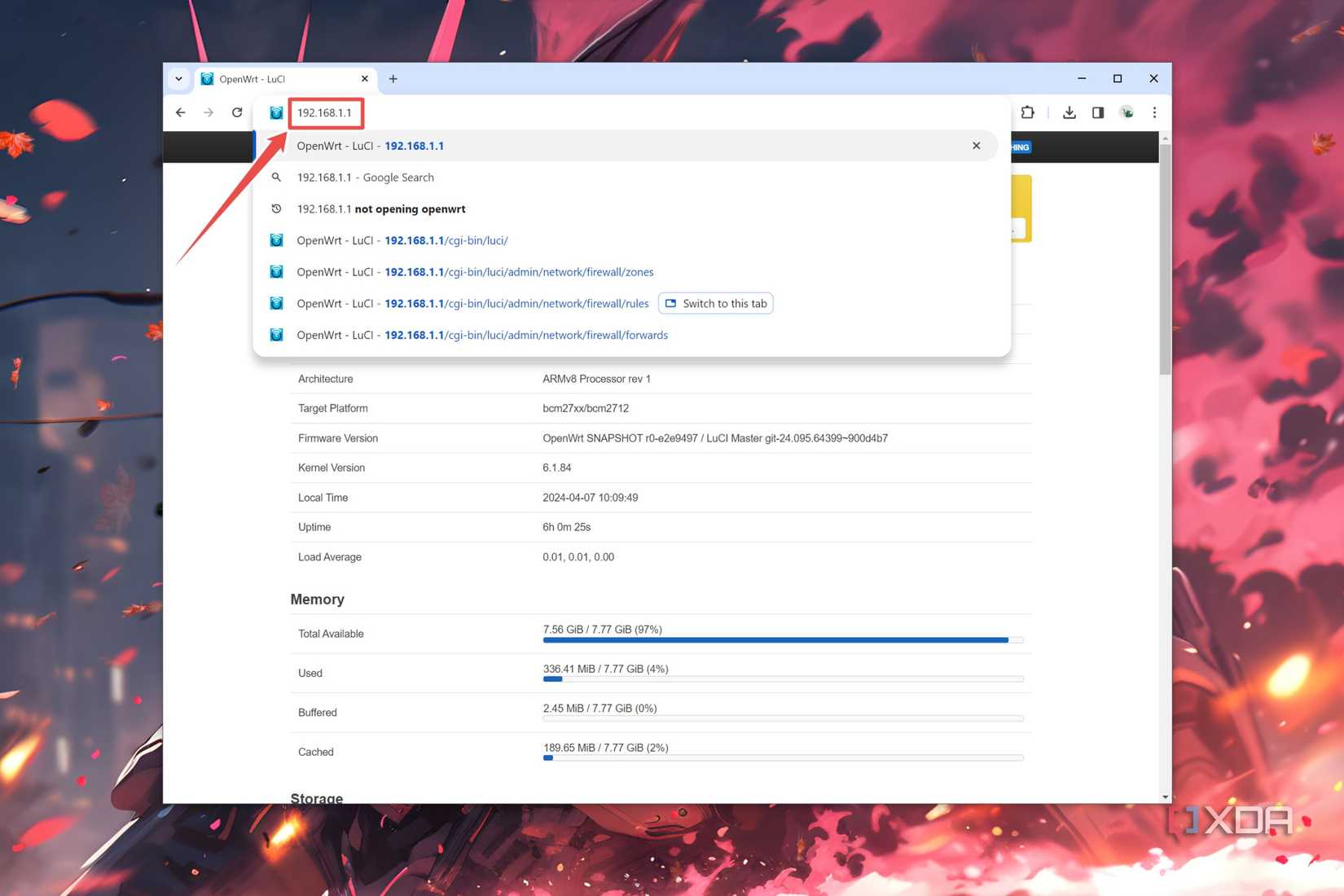Click the Kernel Version value 6.1.84
This screenshot has width=1344, height=896.
(557, 468)
